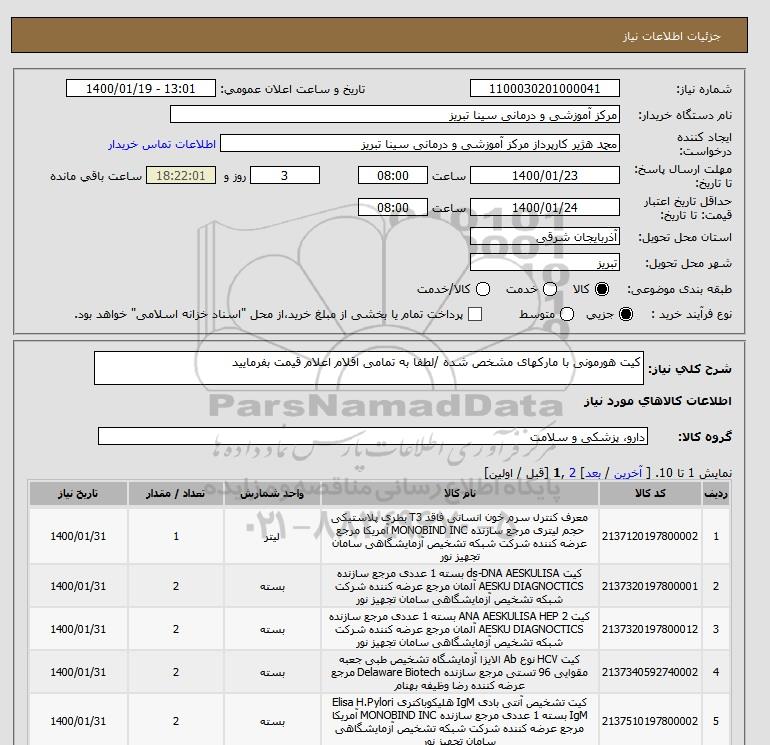The image size is (770, 745).
Task: Go to the بعد (next) page link
Action: click(593, 473)
